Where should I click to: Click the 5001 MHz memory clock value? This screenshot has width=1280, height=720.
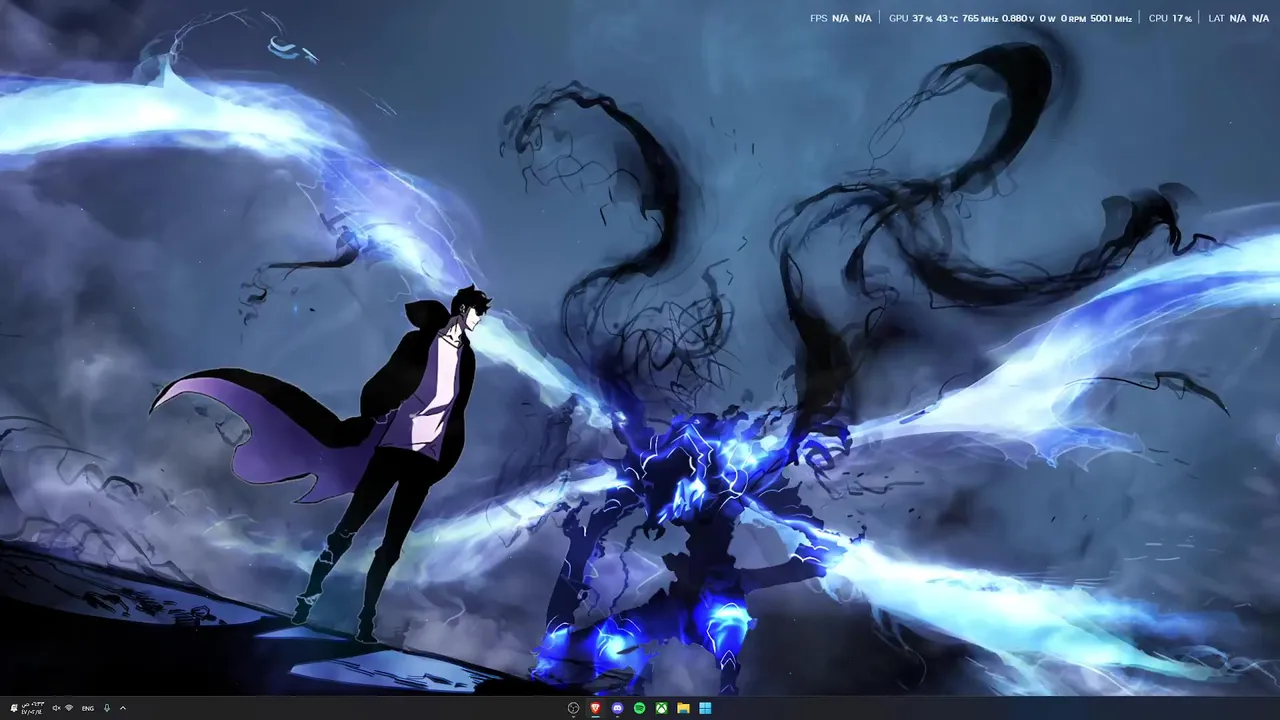[x=1111, y=18]
